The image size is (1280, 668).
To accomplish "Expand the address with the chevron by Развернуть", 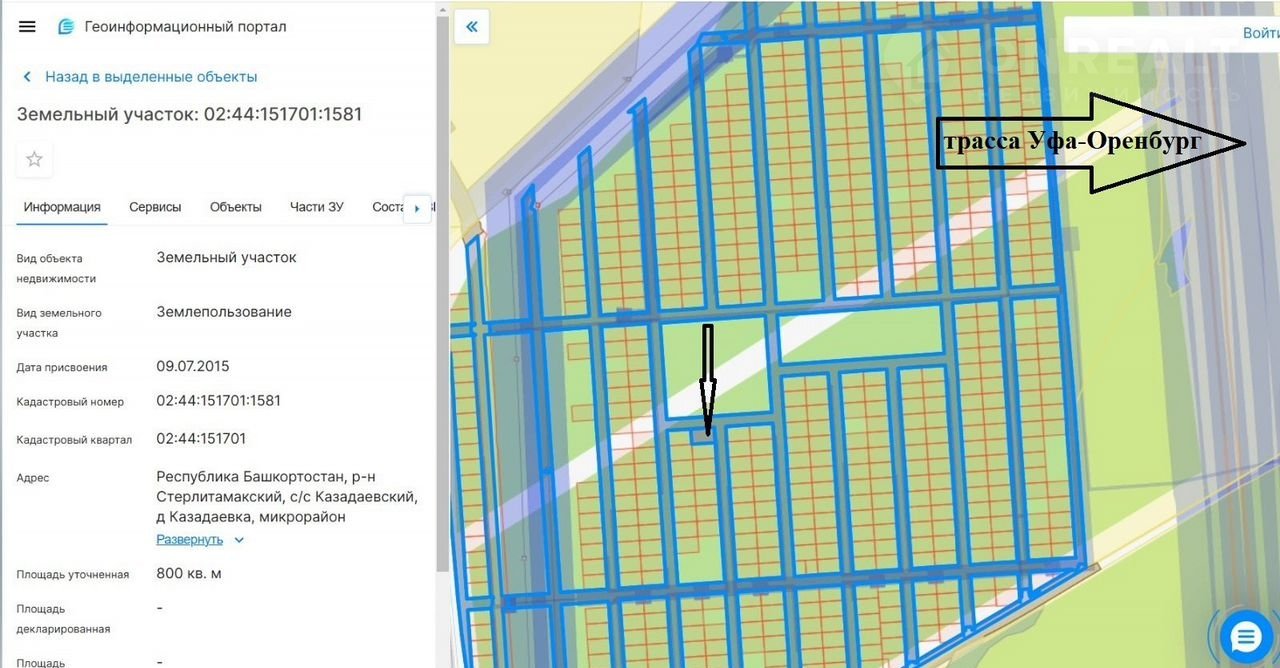I will tap(239, 540).
